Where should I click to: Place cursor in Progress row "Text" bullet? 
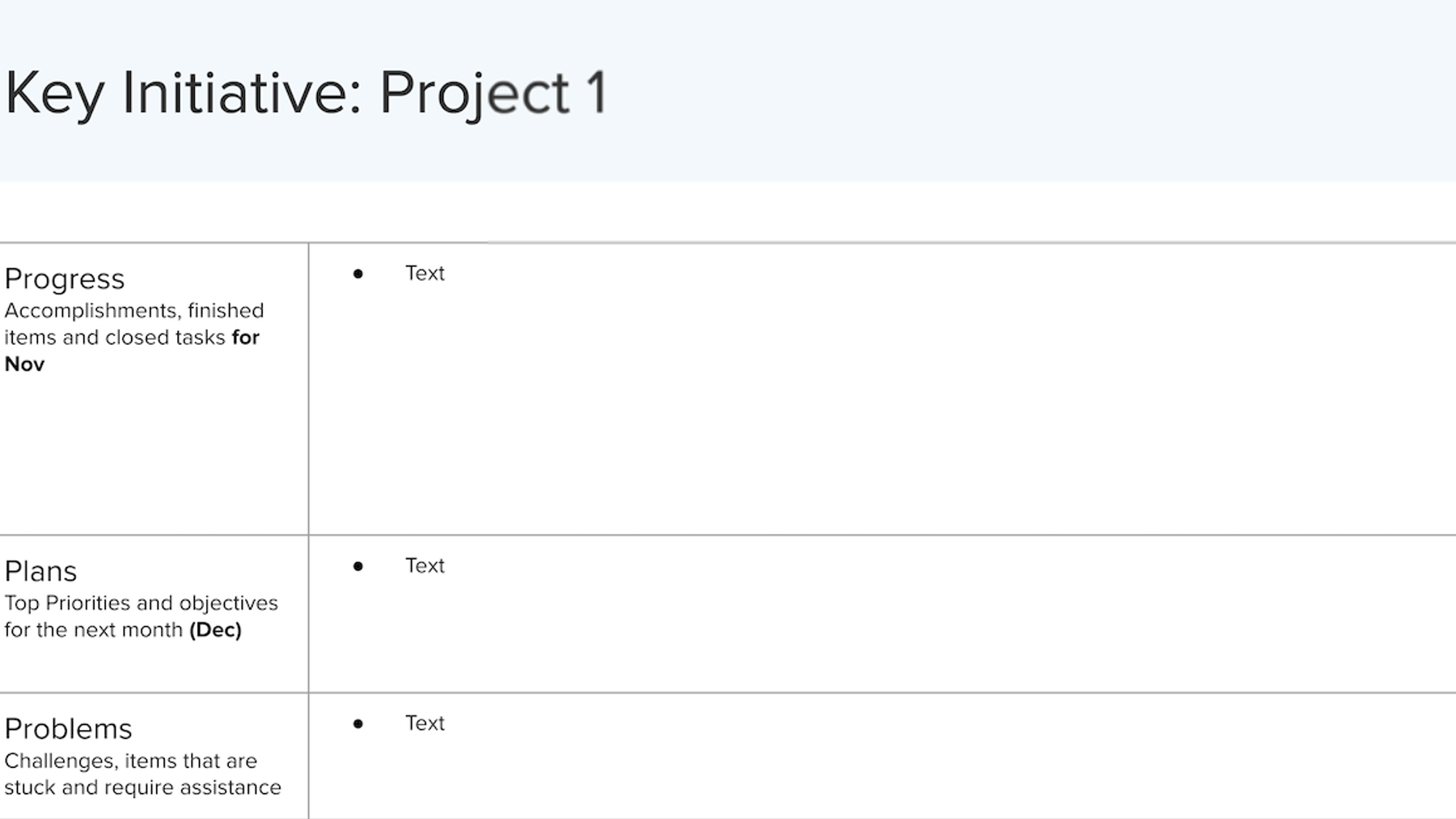click(425, 273)
